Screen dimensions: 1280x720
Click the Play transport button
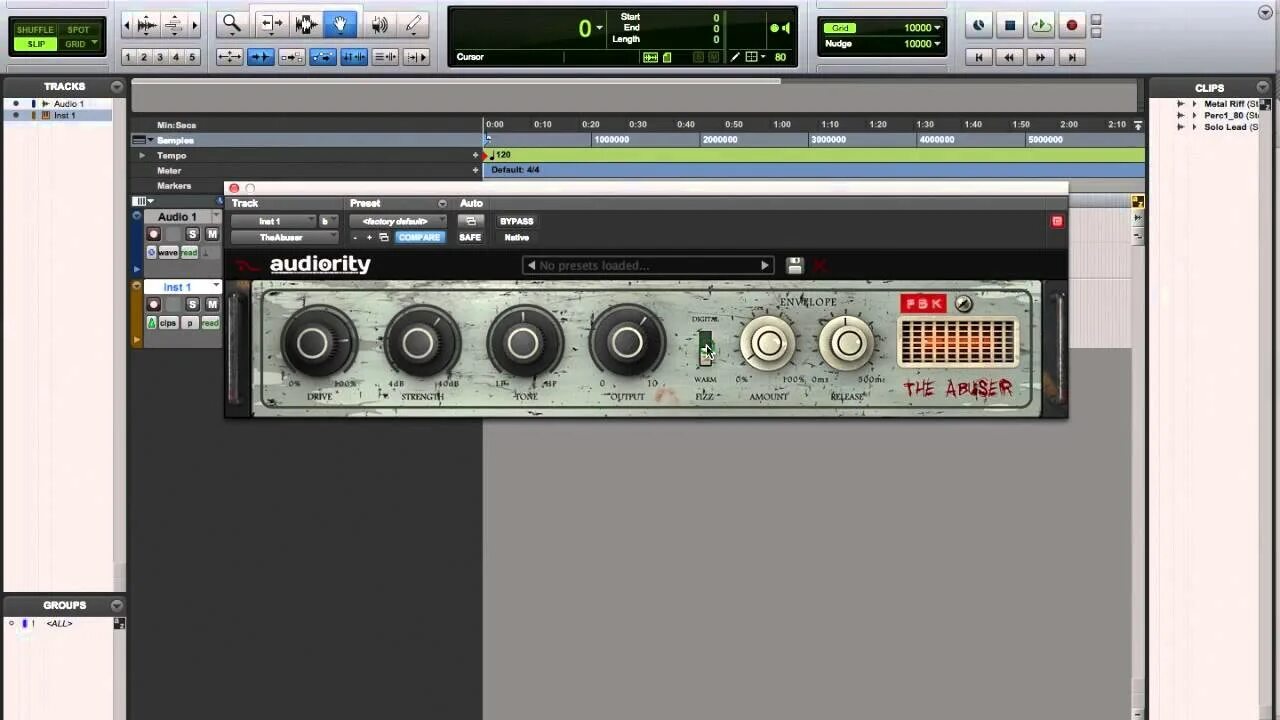coord(1041,26)
